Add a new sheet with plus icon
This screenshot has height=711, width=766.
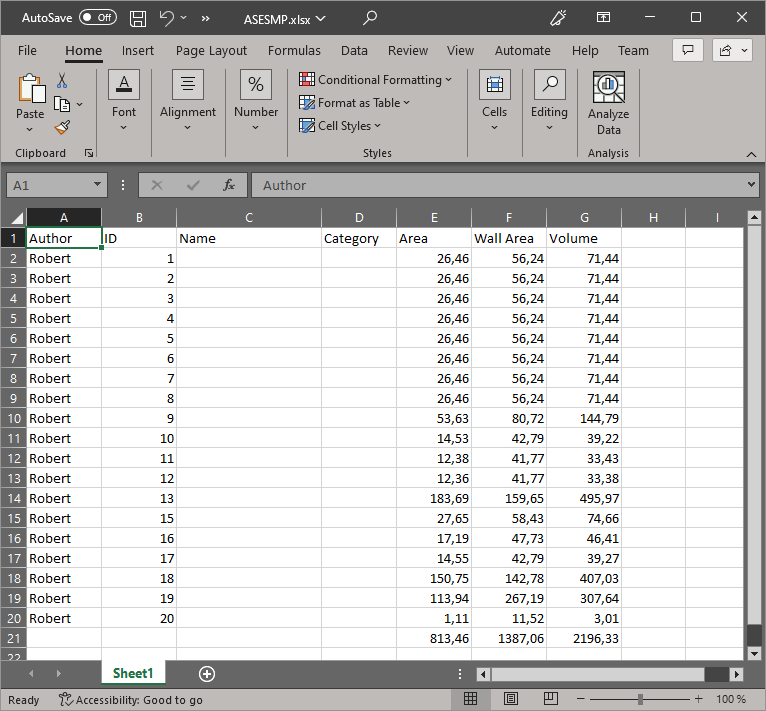click(207, 674)
